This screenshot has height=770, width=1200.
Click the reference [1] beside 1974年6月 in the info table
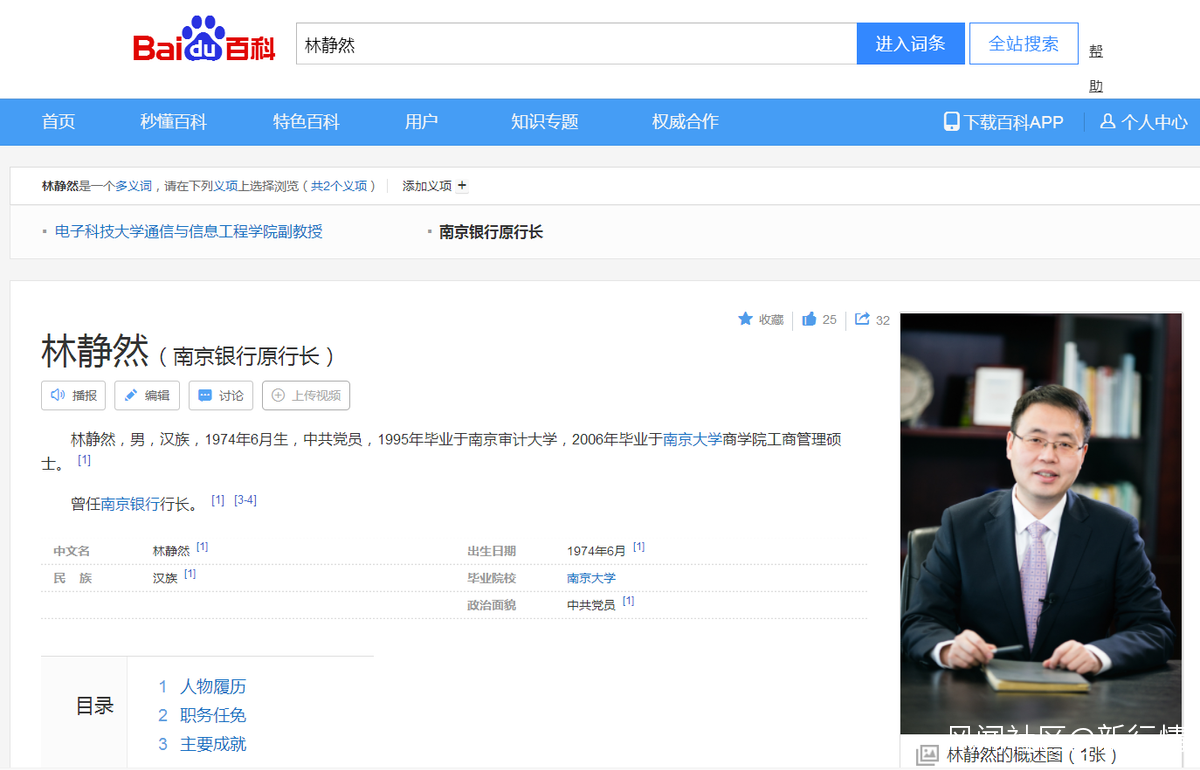[x=638, y=547]
